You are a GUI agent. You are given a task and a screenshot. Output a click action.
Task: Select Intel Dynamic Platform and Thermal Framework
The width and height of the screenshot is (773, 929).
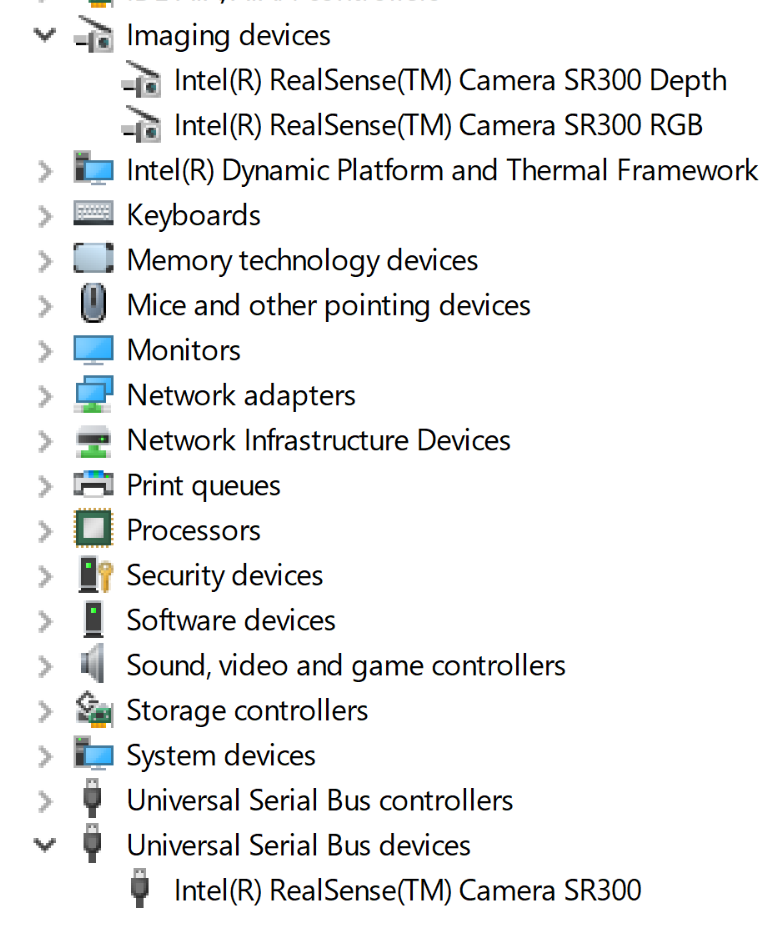point(442,171)
